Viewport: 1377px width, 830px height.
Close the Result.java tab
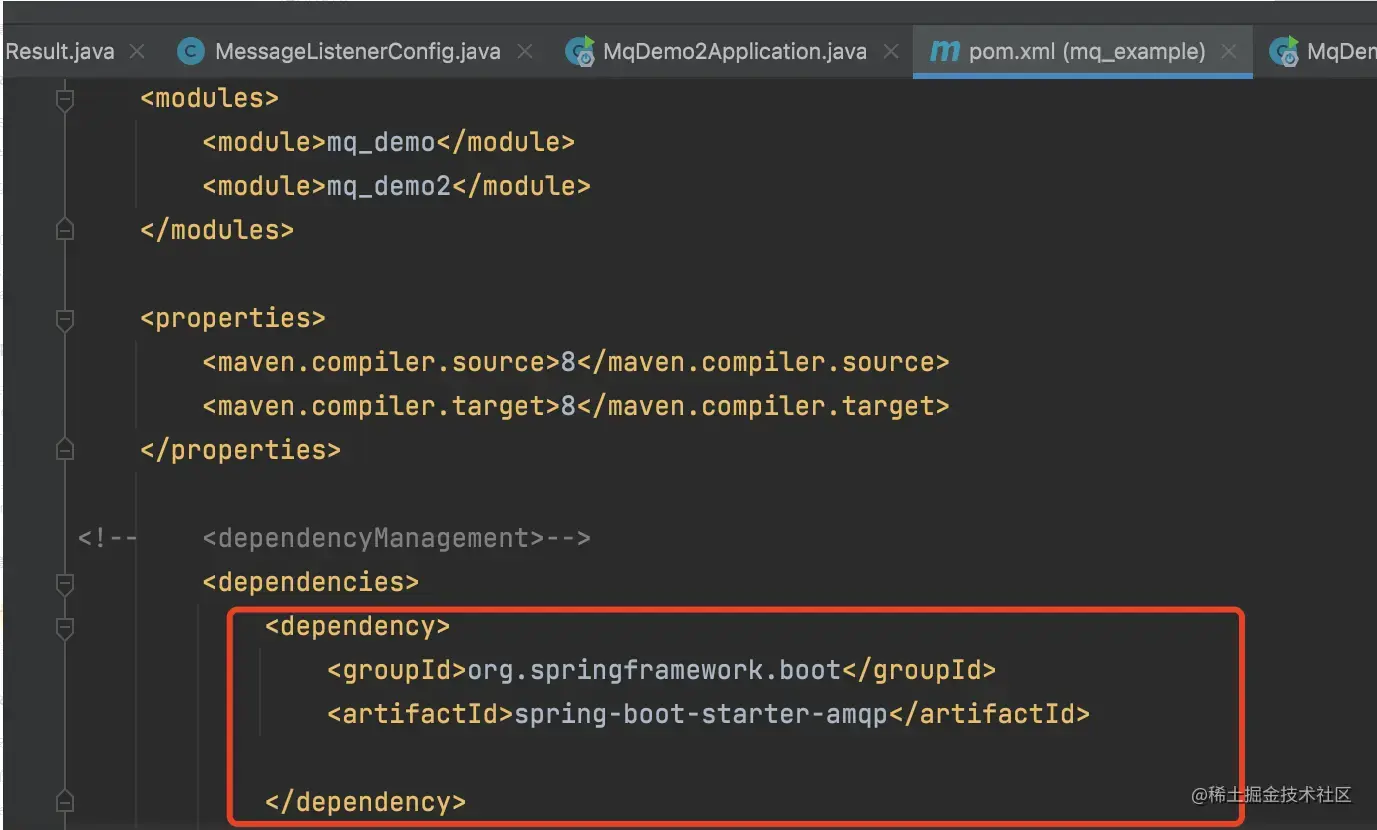tap(138, 52)
